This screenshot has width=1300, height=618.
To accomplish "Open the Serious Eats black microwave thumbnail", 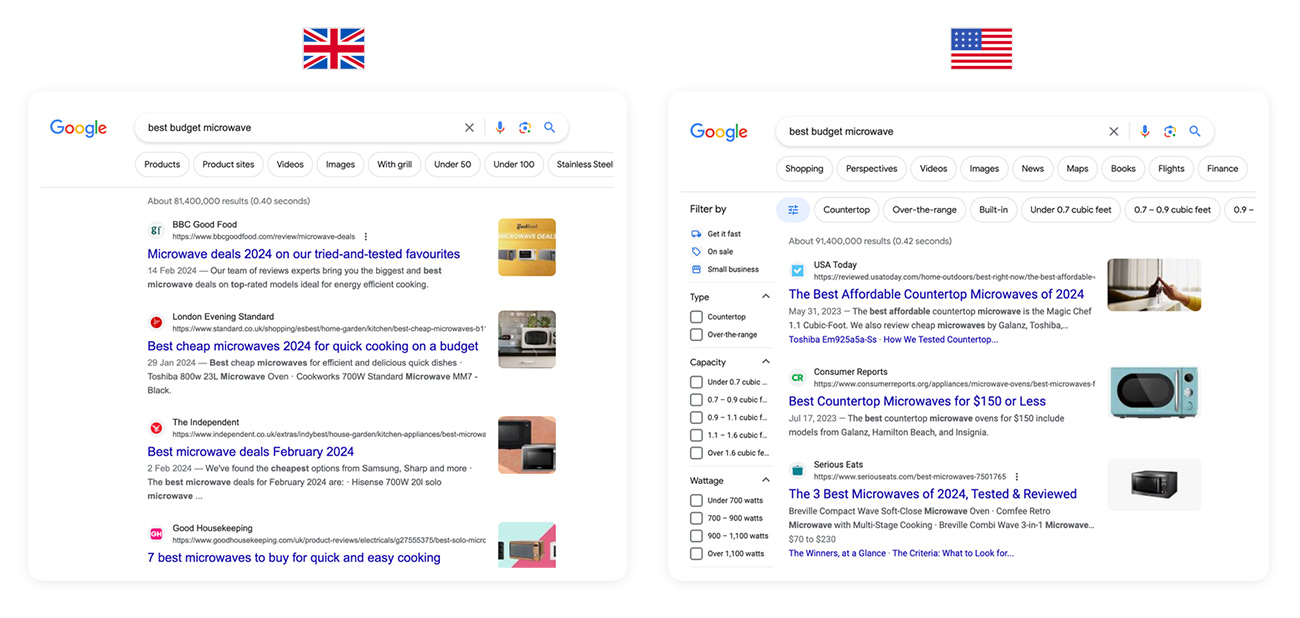I will click(x=1154, y=485).
